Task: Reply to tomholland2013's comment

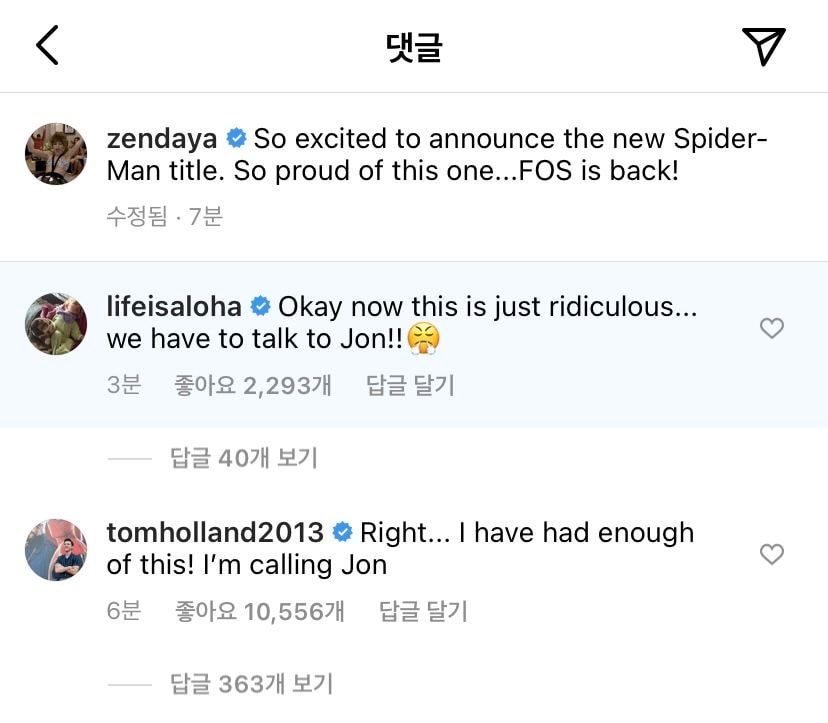Action: 423,611
